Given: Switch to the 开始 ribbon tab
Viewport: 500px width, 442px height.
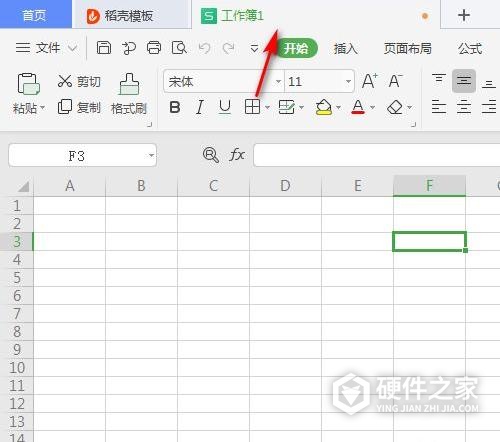Looking at the screenshot, I should coord(296,48).
